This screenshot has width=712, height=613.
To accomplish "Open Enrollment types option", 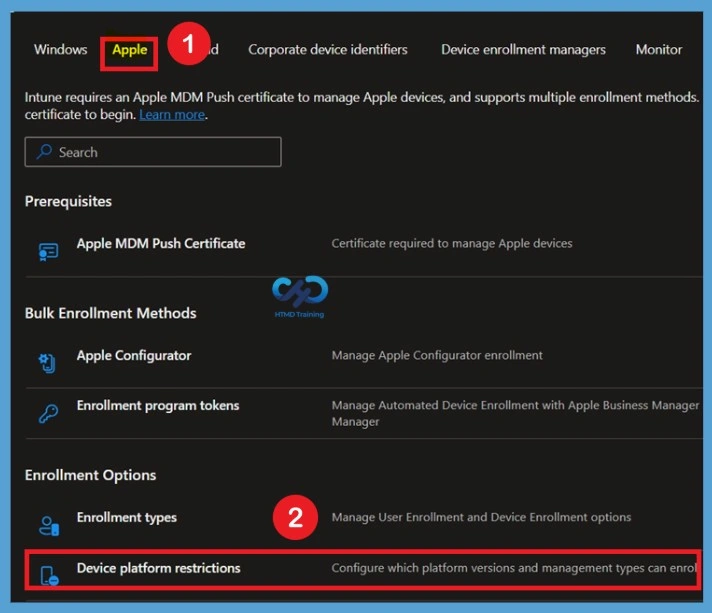I will [x=127, y=518].
